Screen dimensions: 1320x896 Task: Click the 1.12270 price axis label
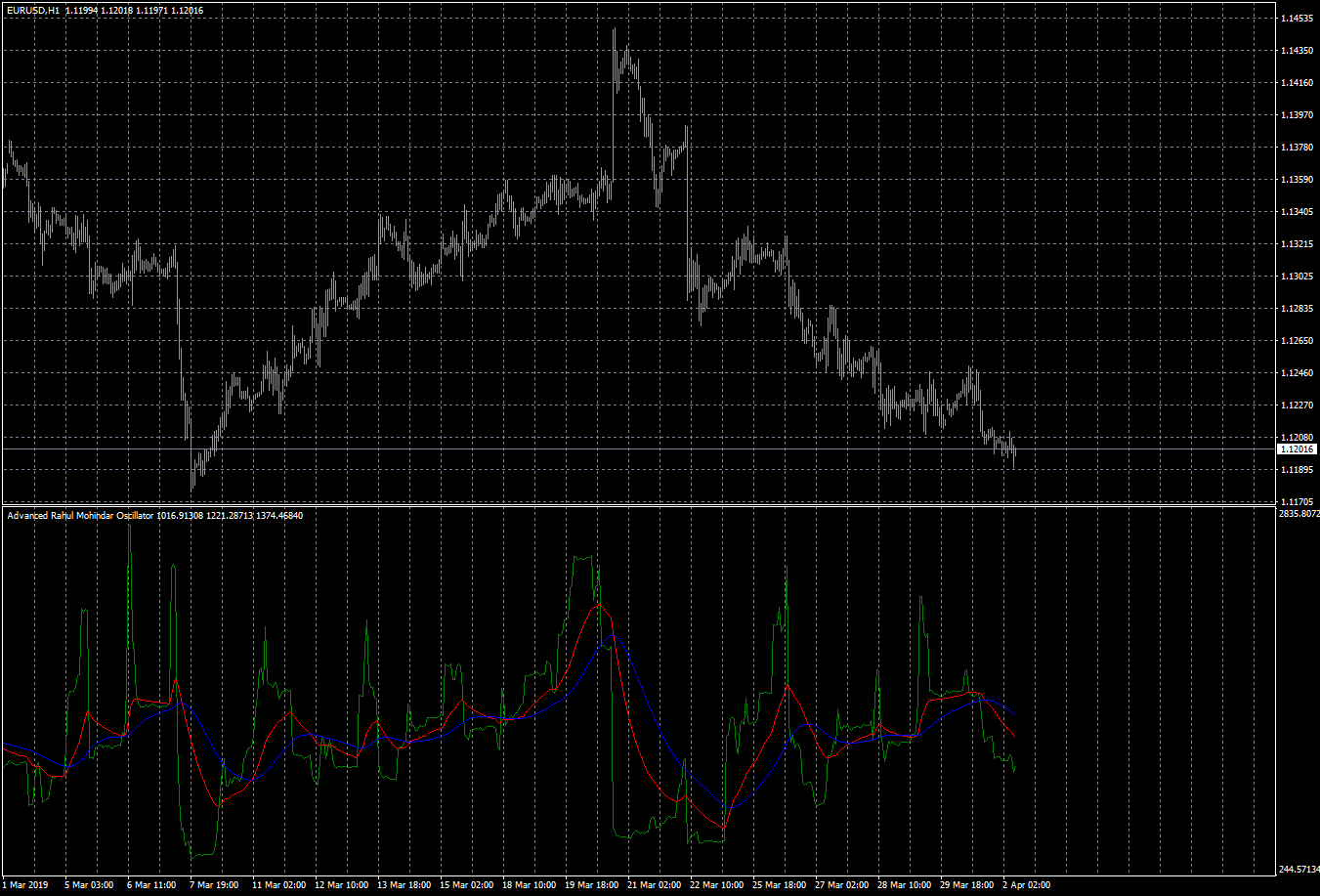(1297, 405)
